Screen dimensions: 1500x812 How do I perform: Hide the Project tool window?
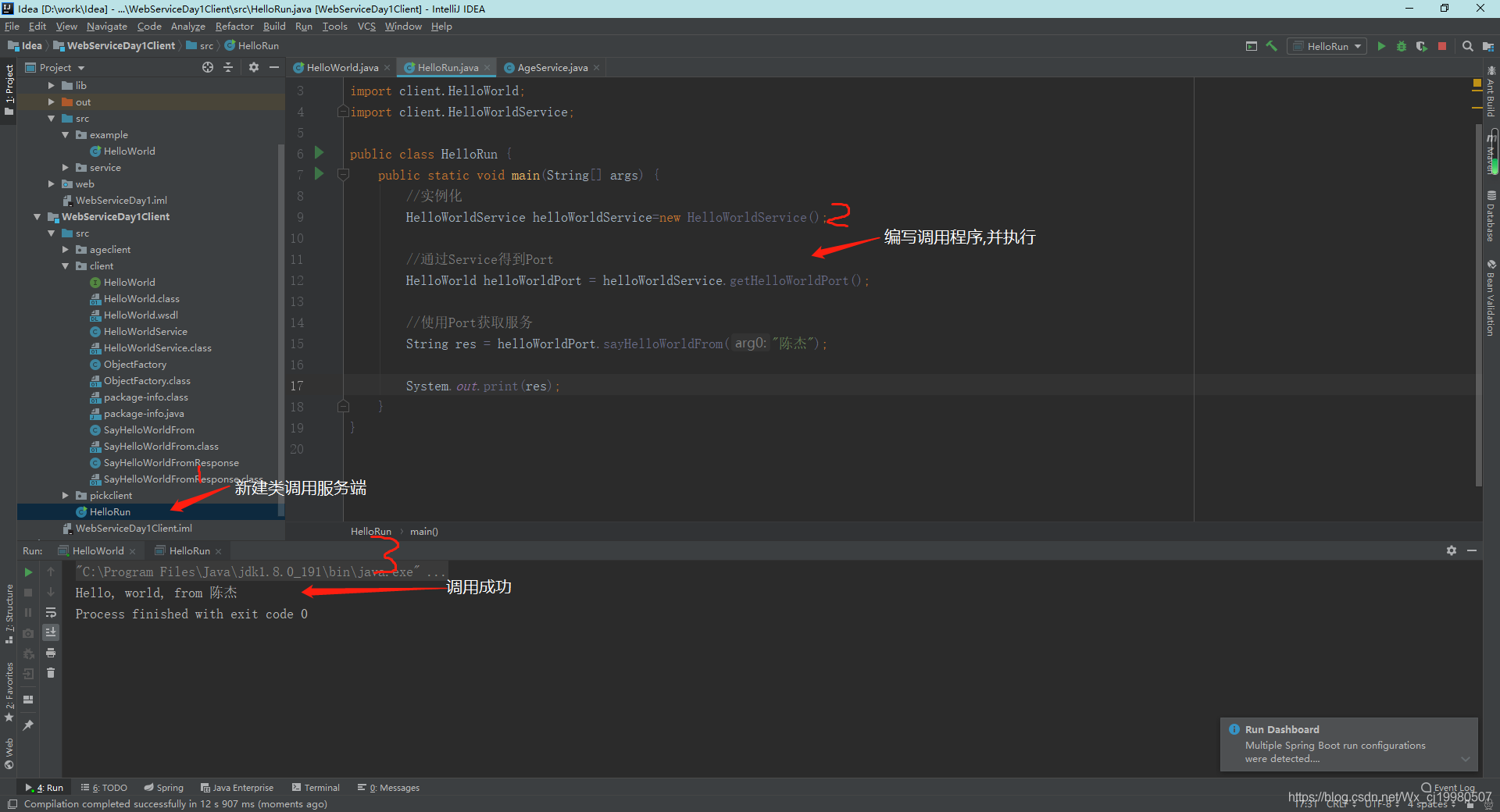(x=274, y=67)
